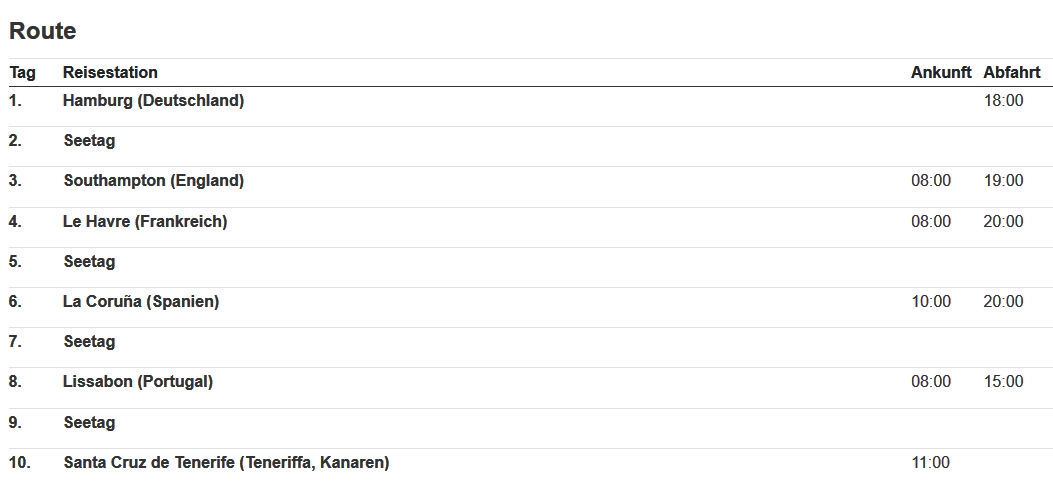Viewport: 1053px width, 504px height.
Task: Click La Coruña arrival time 10:00
Action: click(931, 301)
